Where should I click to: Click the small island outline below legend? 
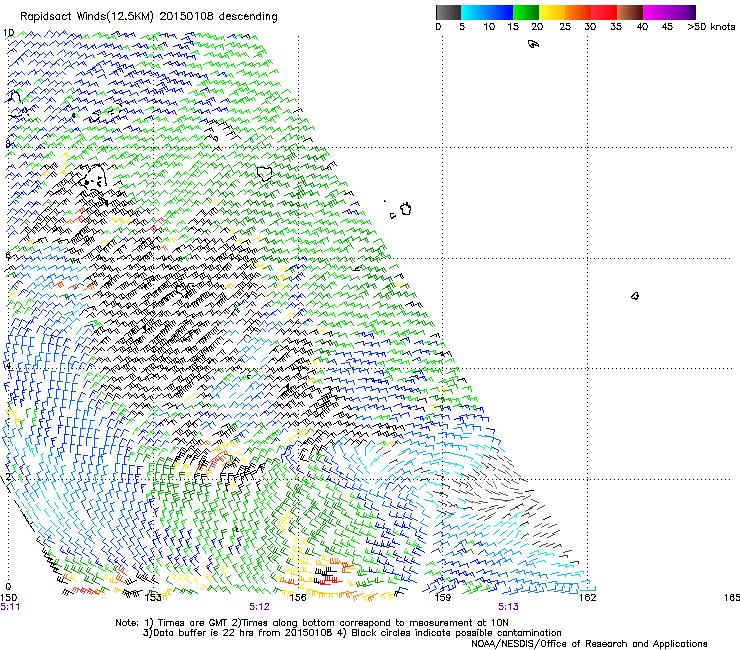click(533, 44)
